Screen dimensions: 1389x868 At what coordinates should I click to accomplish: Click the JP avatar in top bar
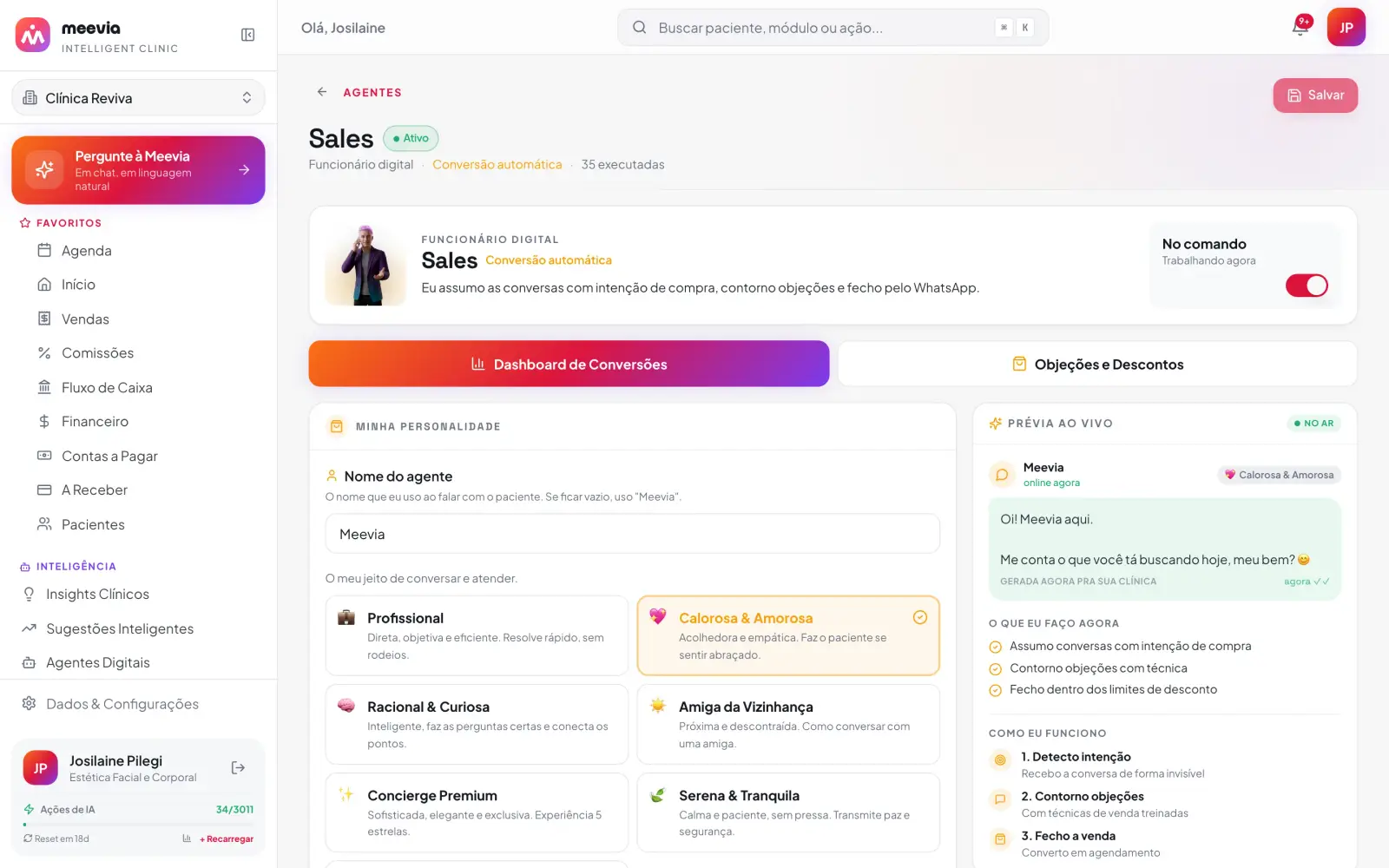pyautogui.click(x=1346, y=27)
